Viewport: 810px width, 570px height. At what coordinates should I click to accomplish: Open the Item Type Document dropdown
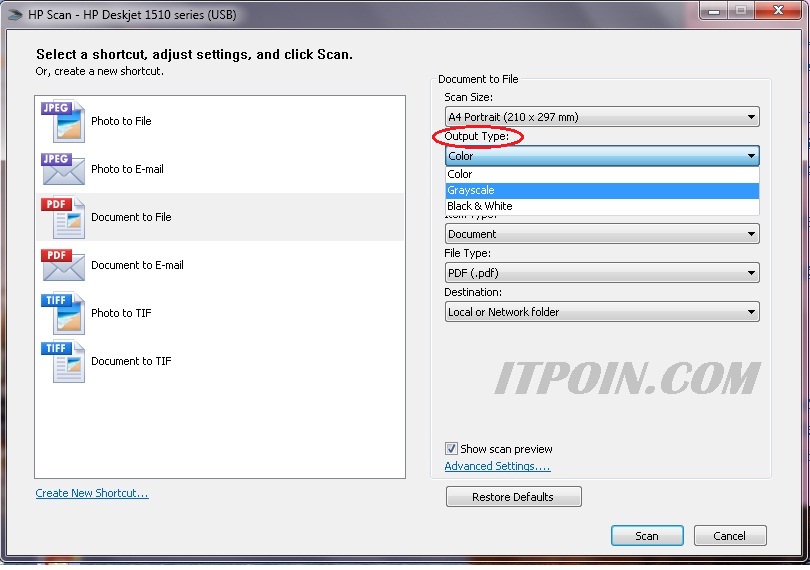[602, 234]
